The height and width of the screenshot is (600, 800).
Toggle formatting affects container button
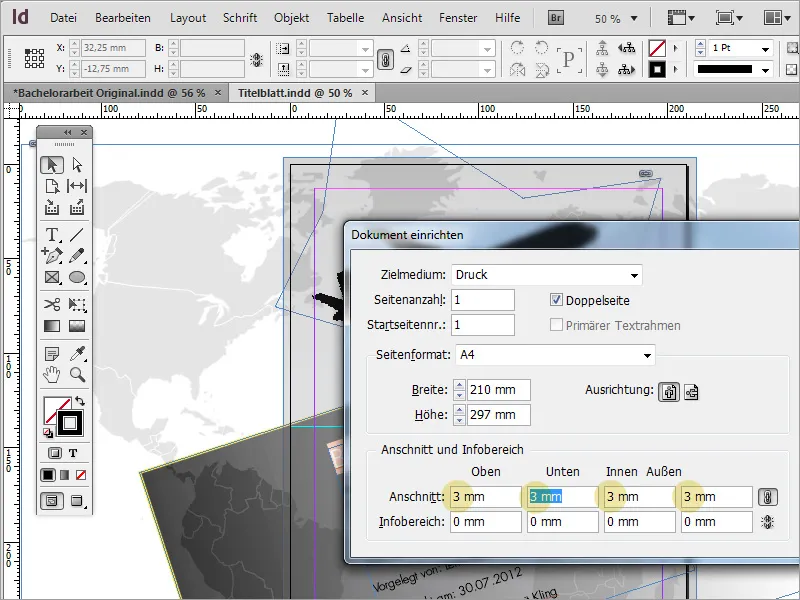pyautogui.click(x=55, y=453)
